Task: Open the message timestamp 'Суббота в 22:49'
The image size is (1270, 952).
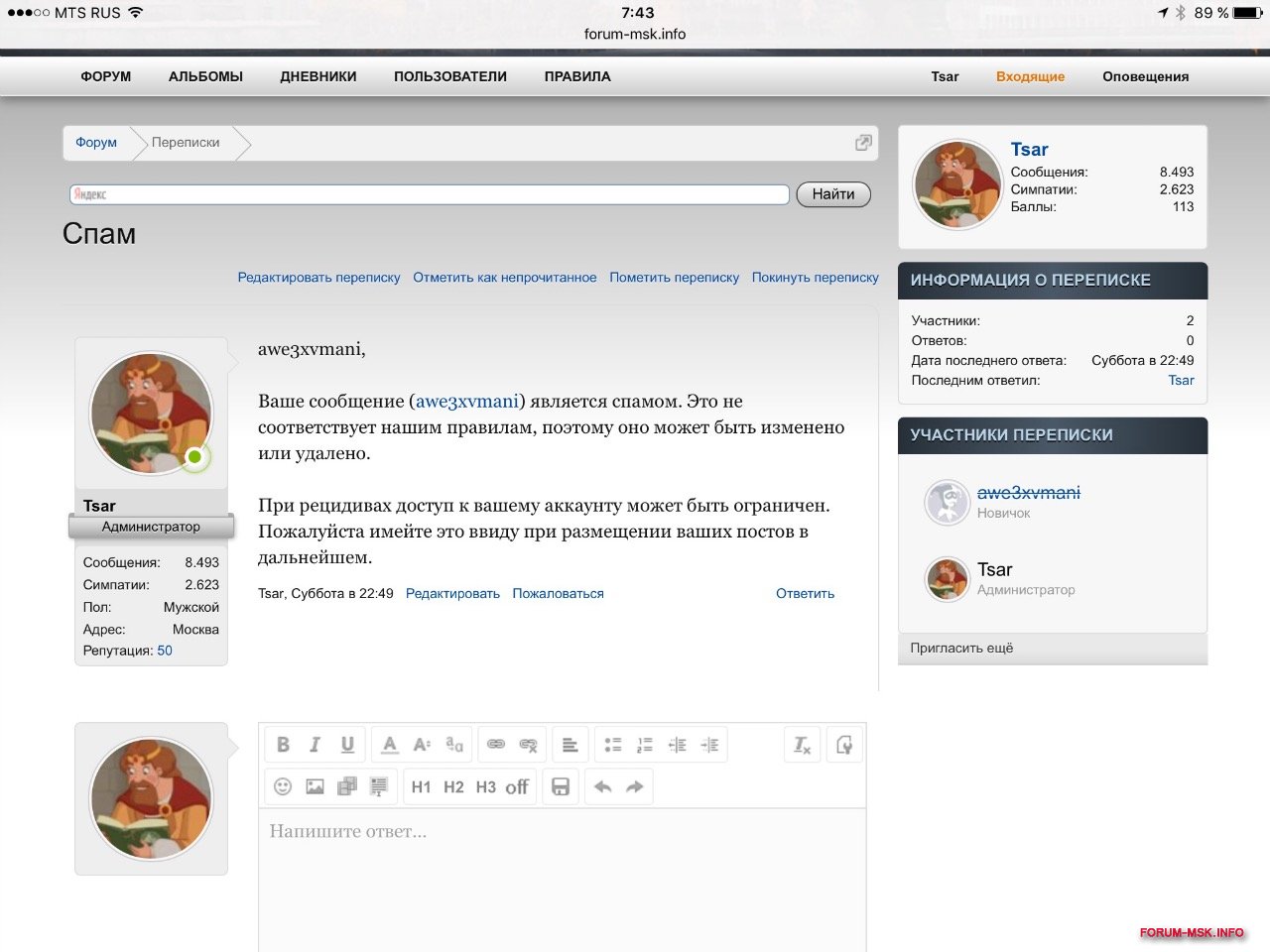Action: pyautogui.click(x=342, y=594)
